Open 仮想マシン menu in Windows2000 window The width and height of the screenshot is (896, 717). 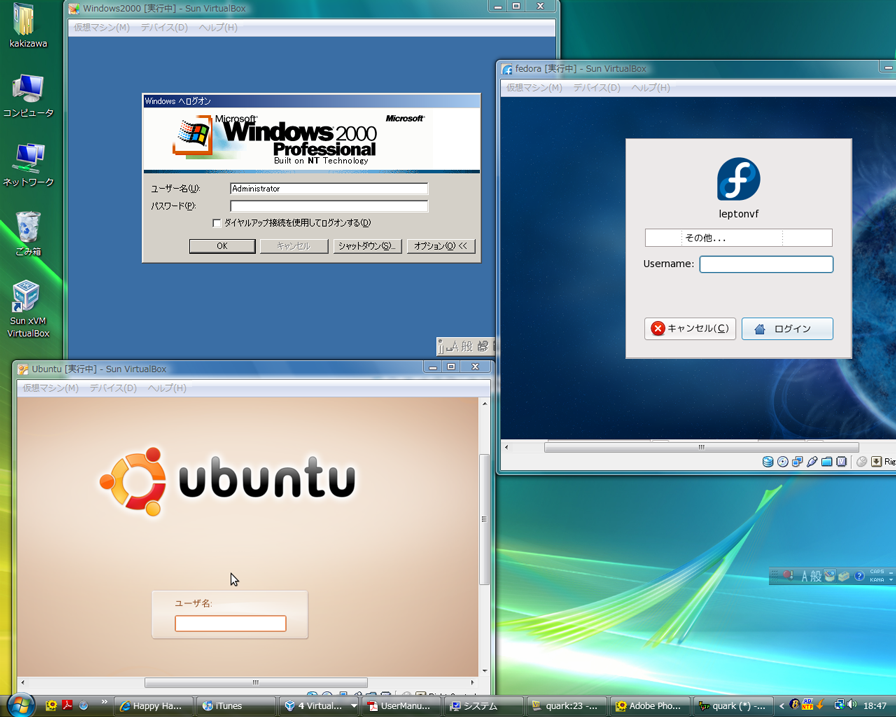coord(102,27)
